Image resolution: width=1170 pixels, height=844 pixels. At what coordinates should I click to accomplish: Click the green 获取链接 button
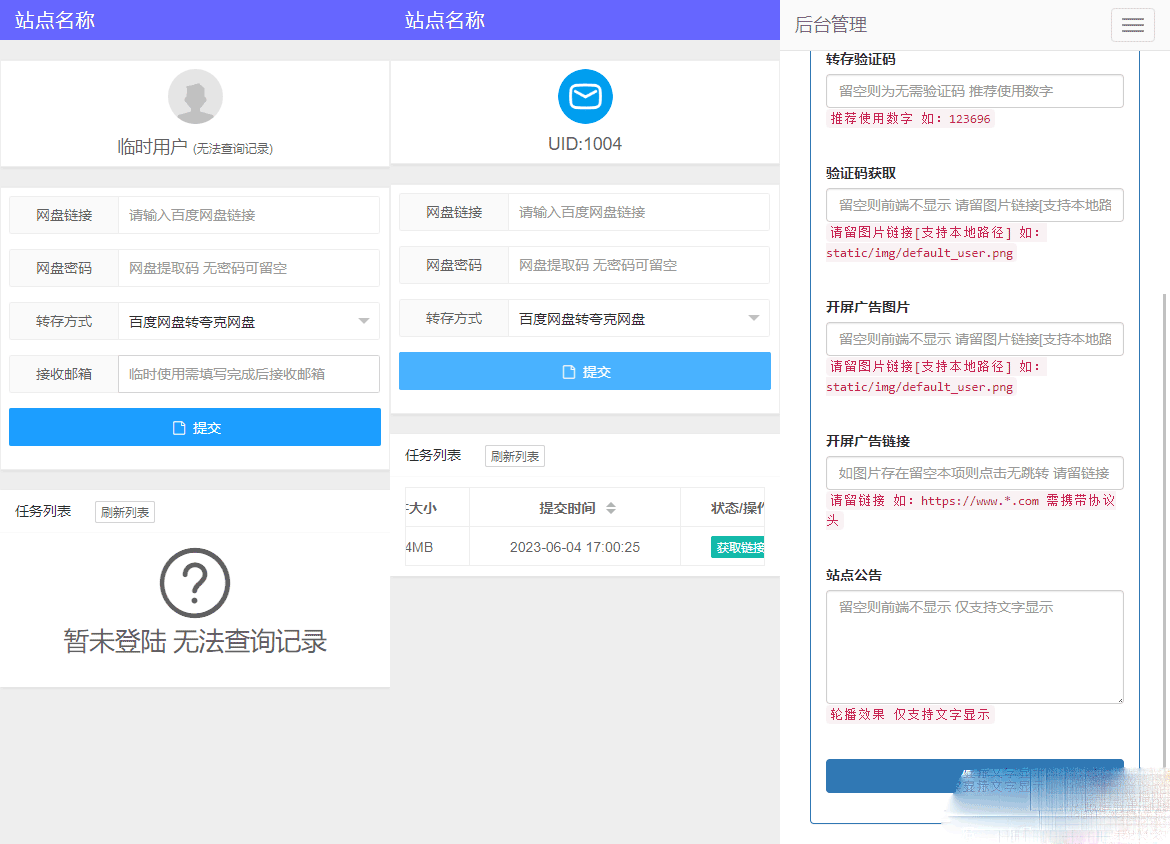click(738, 547)
